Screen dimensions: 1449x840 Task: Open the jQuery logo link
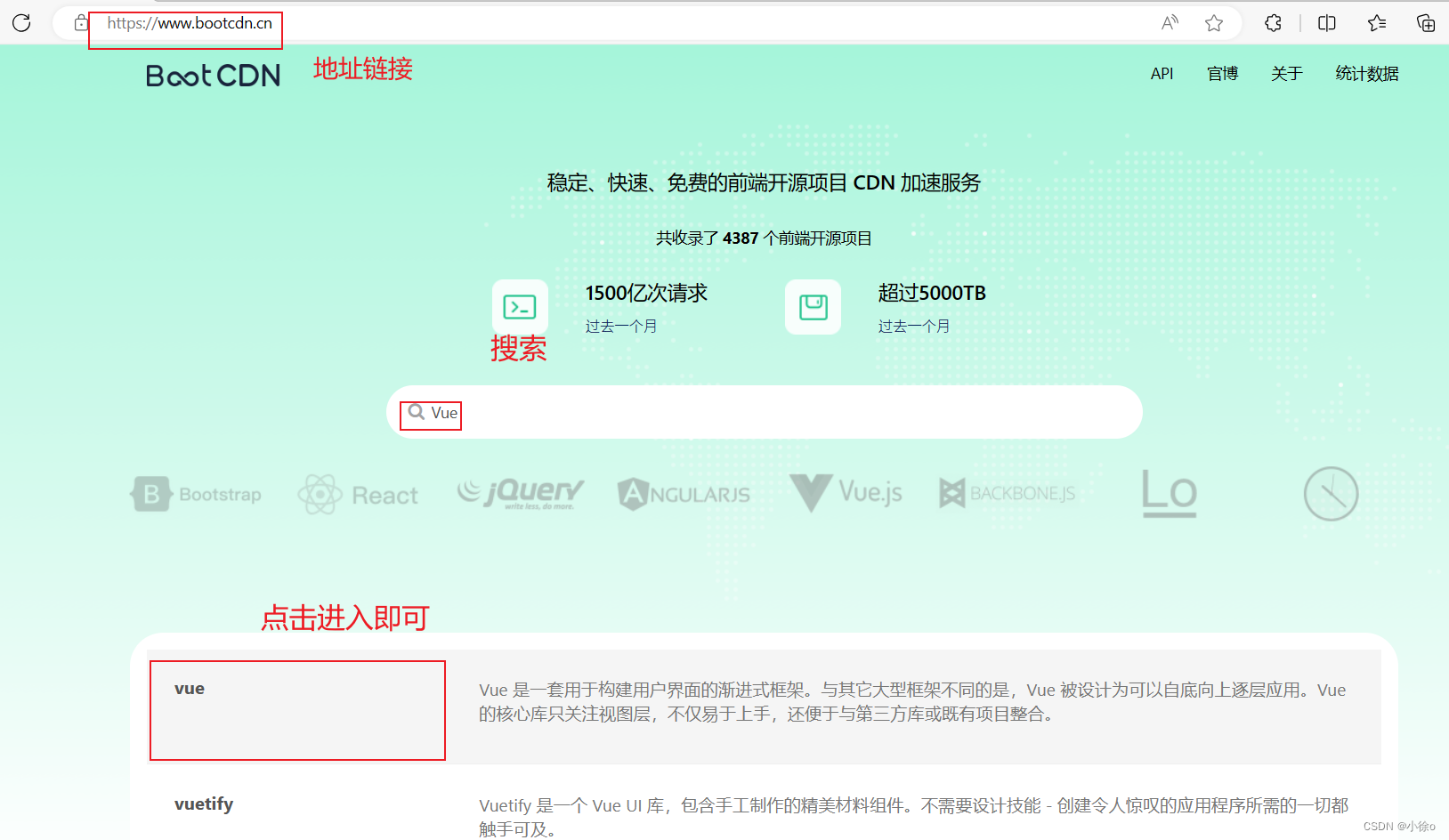[x=521, y=492]
